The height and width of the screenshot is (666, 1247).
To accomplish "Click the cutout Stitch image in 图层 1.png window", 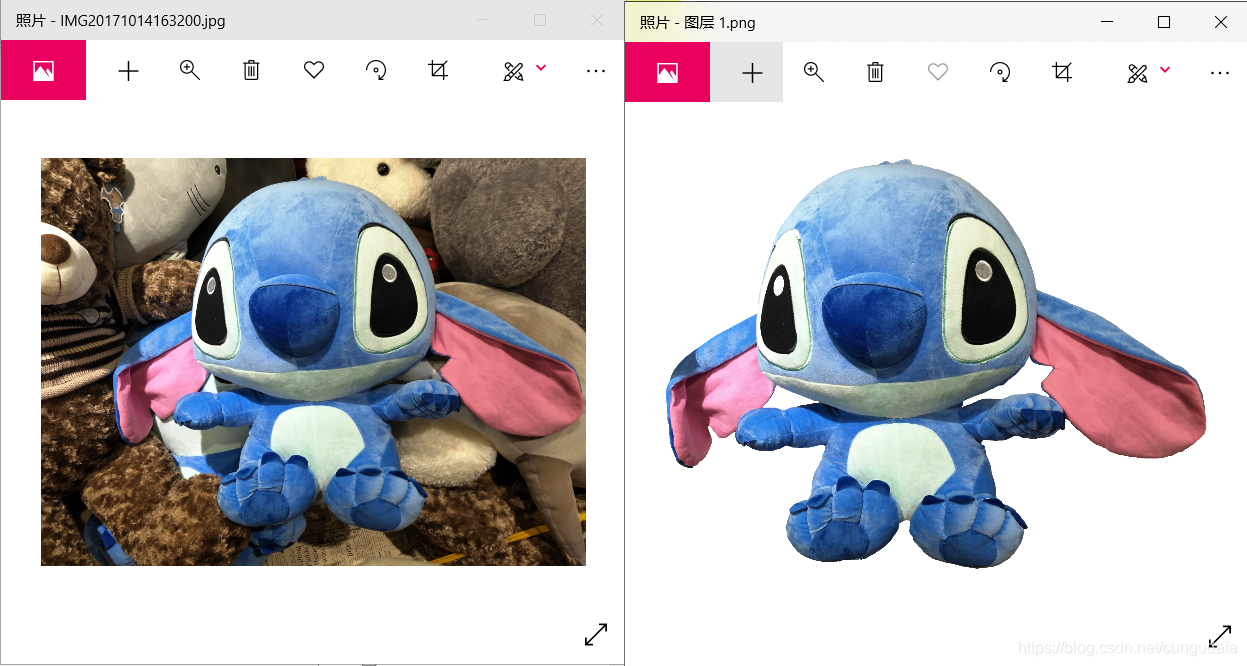I will [936, 363].
